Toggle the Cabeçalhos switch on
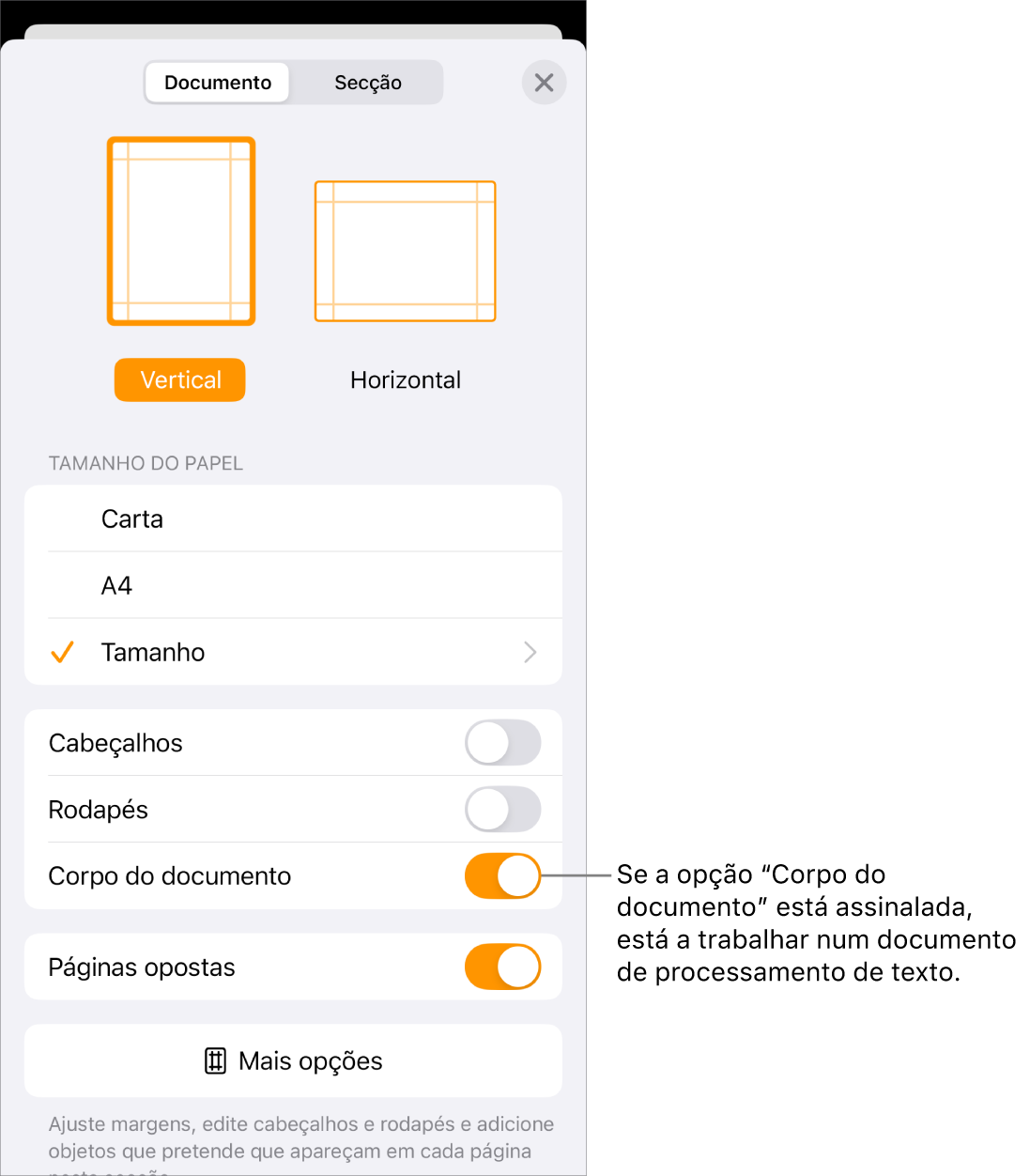 (x=503, y=743)
